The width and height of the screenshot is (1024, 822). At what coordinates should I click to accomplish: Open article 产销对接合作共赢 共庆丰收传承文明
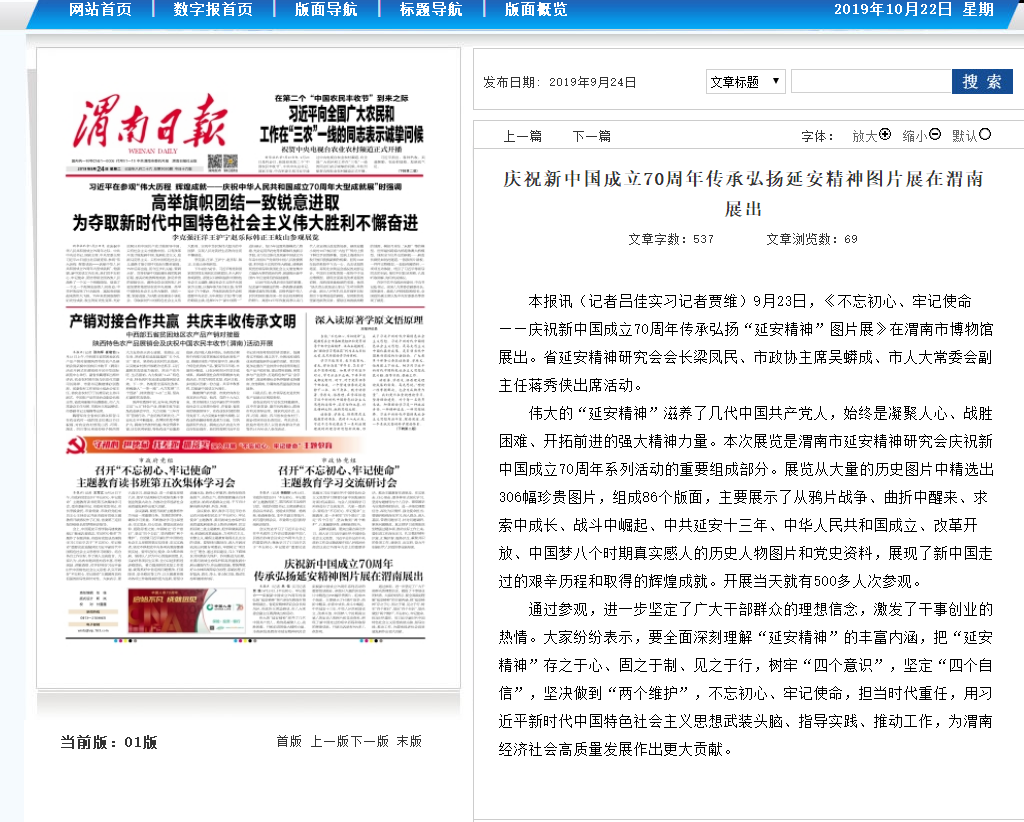182,321
